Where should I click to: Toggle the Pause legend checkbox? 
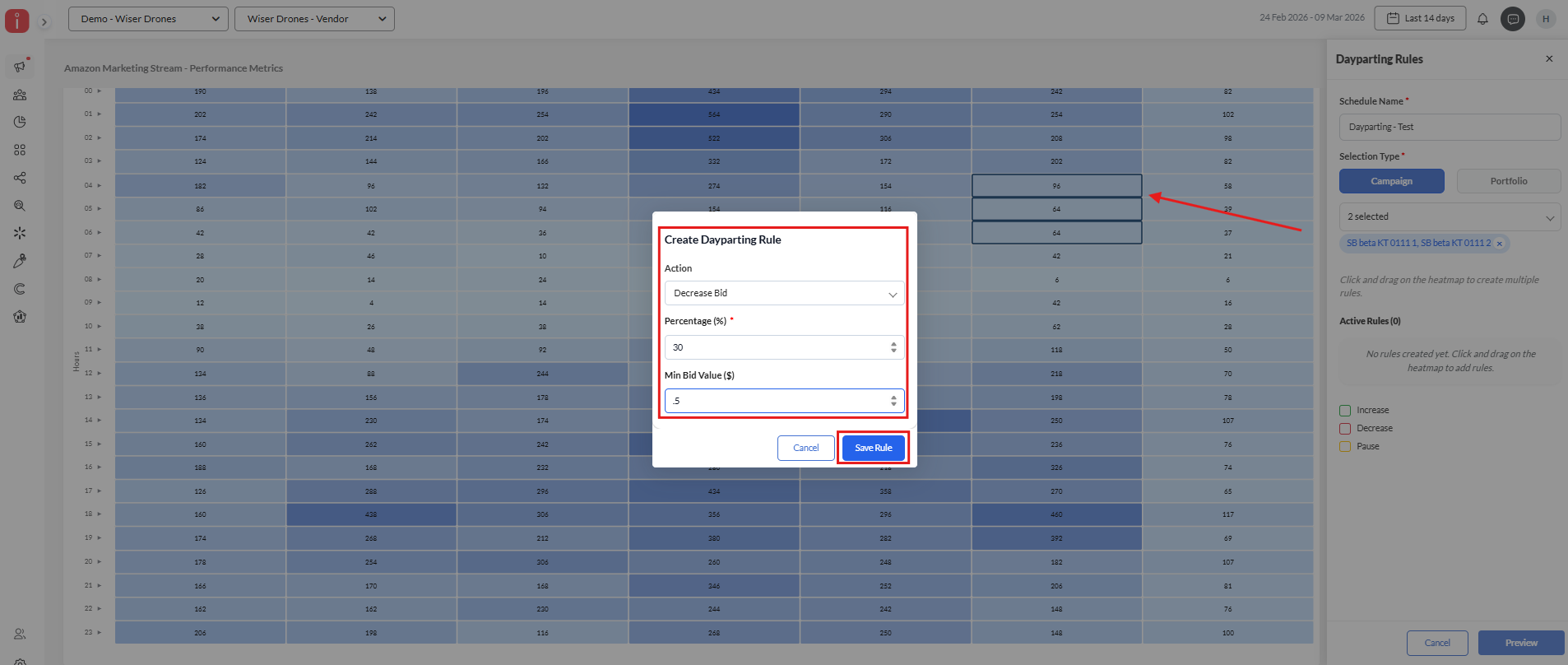pyautogui.click(x=1345, y=446)
